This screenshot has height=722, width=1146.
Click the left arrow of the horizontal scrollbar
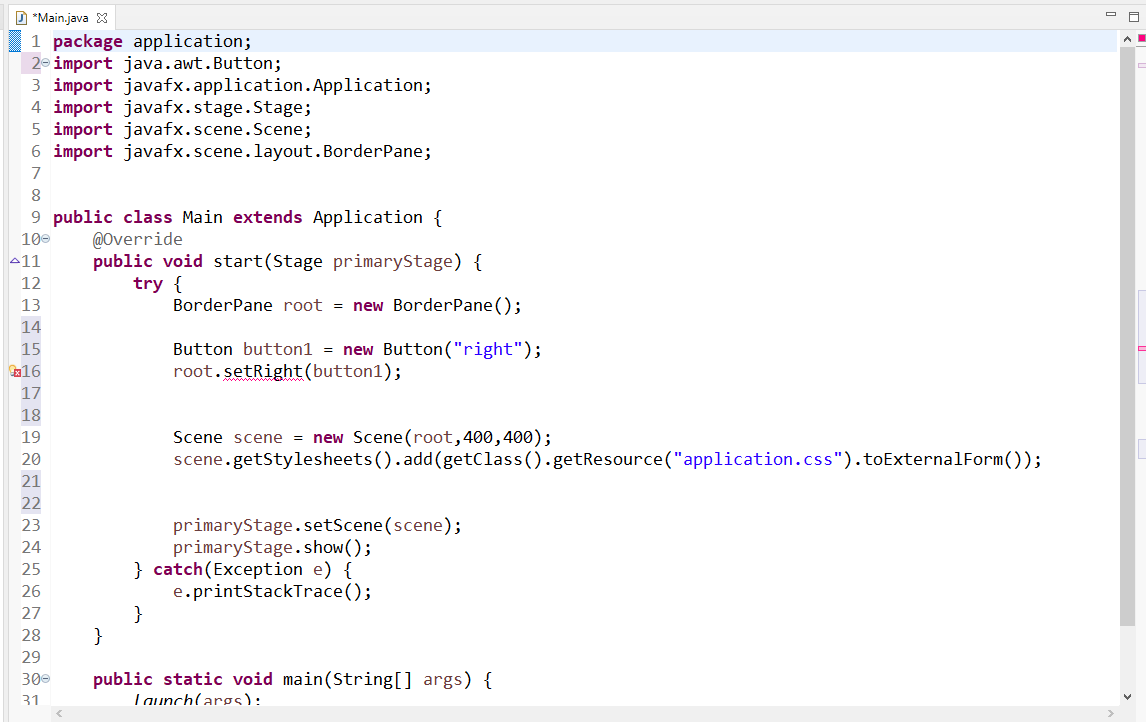point(58,712)
